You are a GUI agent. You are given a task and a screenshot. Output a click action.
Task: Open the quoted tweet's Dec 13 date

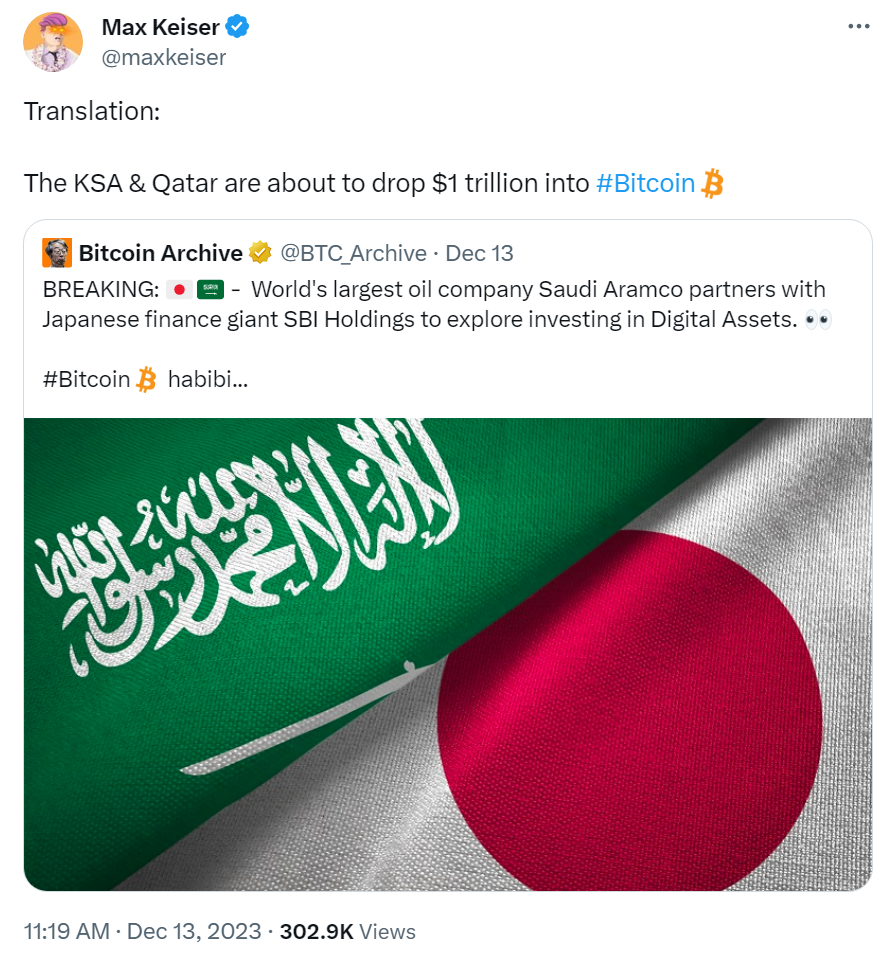[479, 253]
